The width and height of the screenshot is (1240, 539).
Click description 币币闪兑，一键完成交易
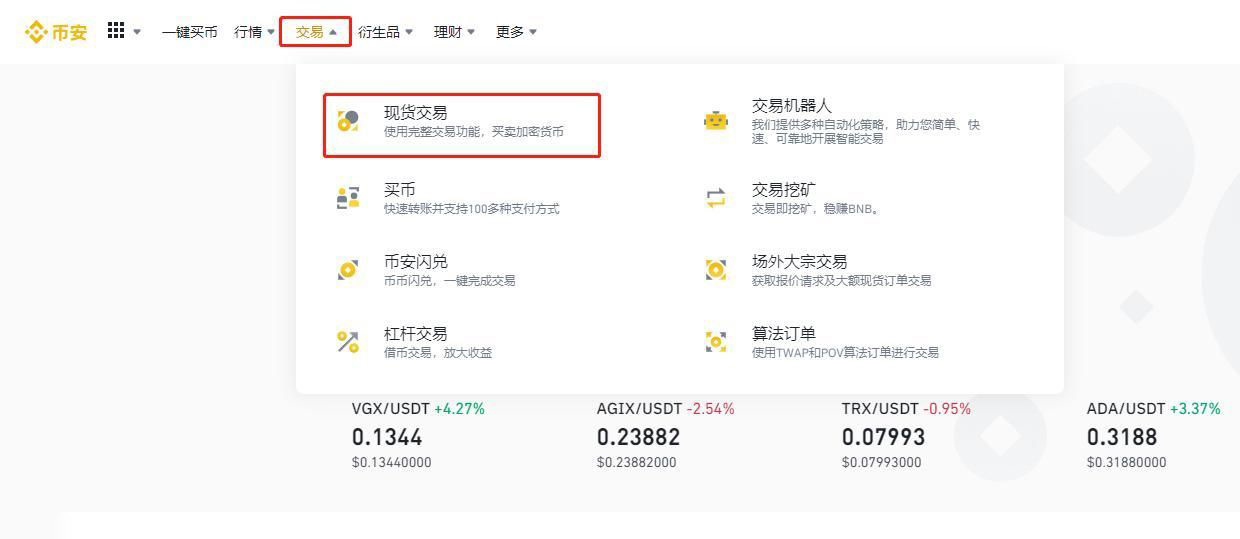coord(450,281)
